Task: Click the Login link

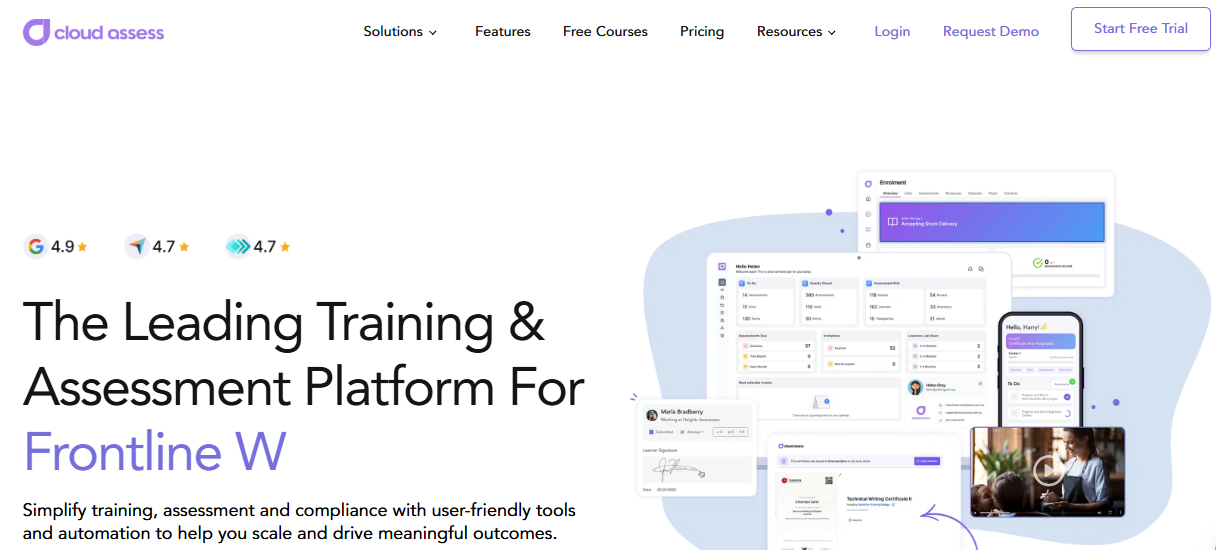Action: coord(892,31)
